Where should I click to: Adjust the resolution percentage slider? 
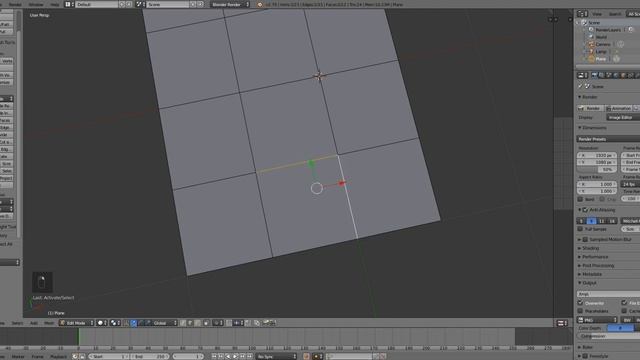click(597, 169)
